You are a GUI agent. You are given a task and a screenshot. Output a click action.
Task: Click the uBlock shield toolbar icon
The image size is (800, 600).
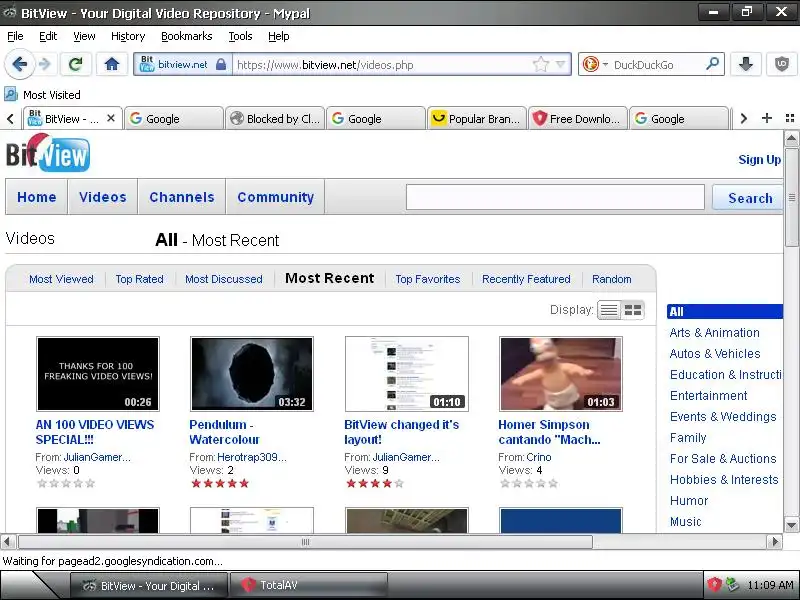[x=782, y=64]
